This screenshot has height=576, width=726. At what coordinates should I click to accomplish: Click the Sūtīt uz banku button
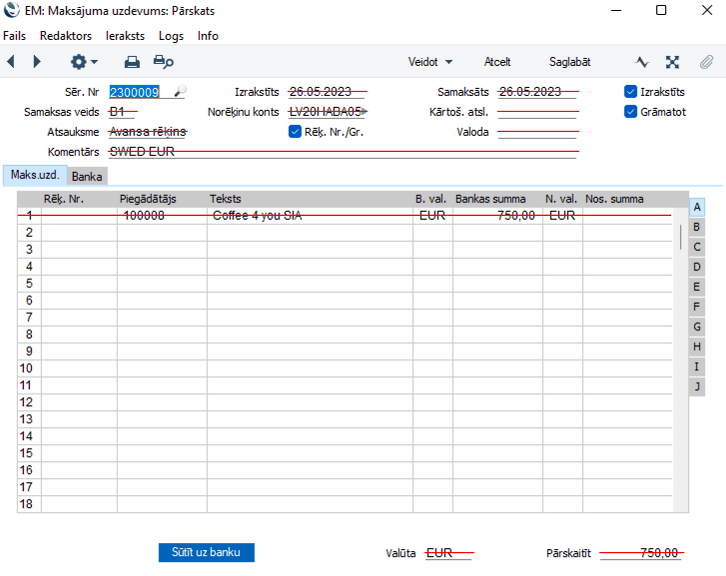tap(206, 552)
